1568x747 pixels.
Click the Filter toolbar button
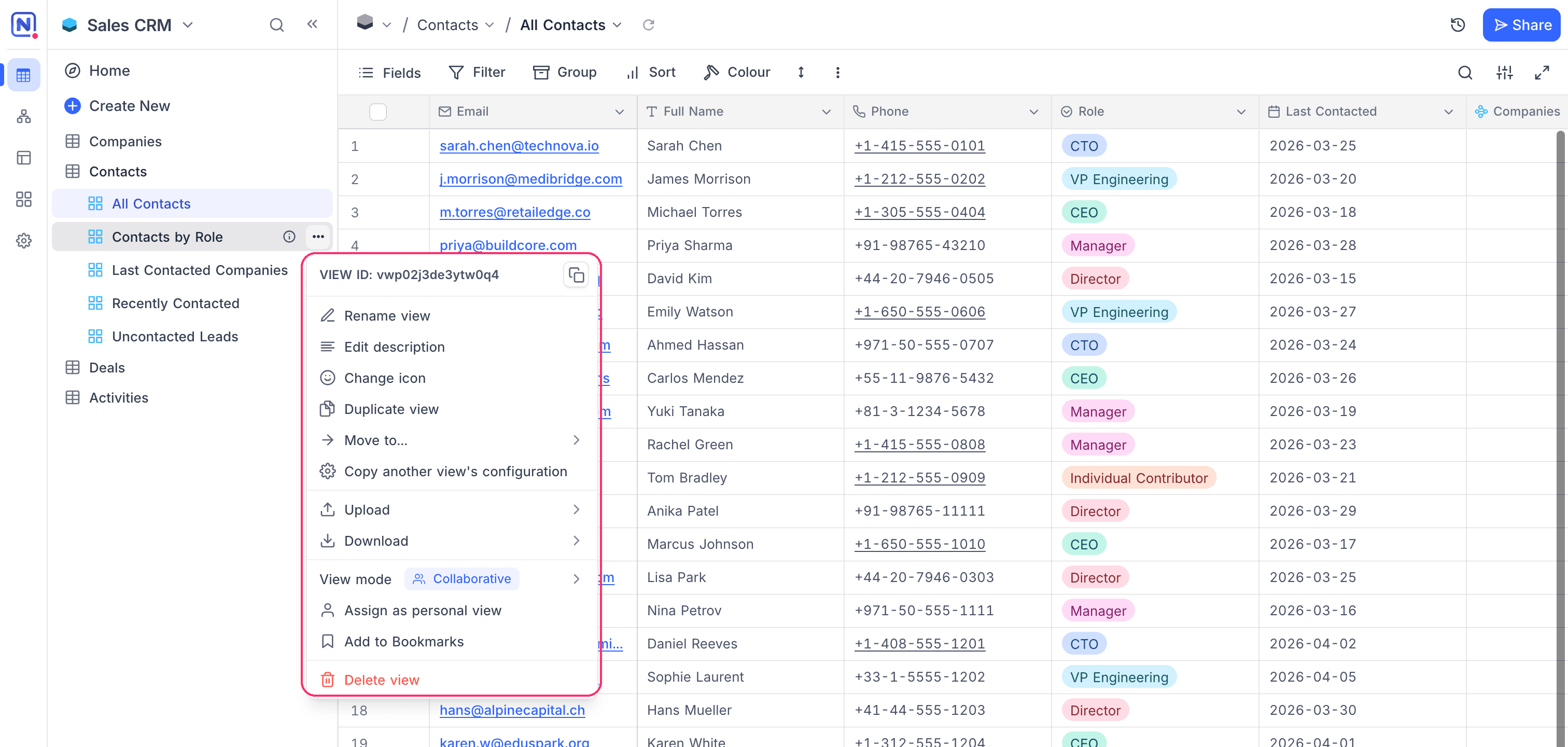click(477, 73)
